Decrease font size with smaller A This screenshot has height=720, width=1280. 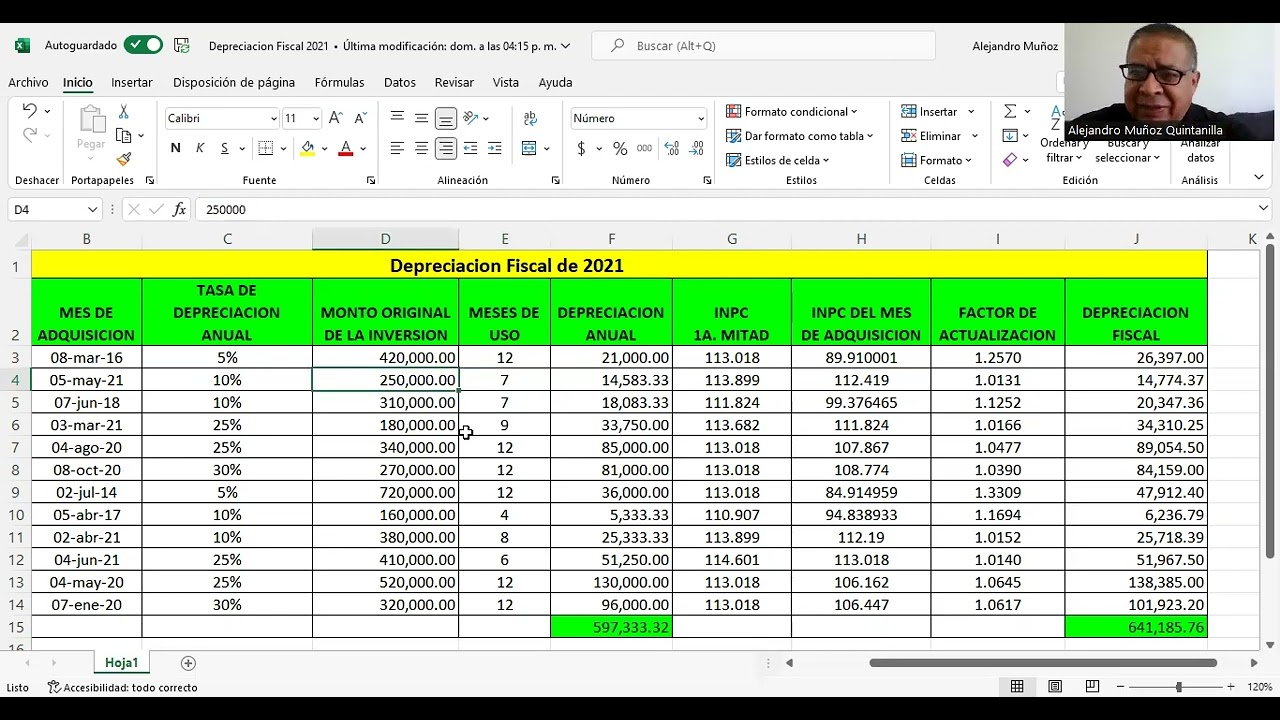[x=360, y=118]
